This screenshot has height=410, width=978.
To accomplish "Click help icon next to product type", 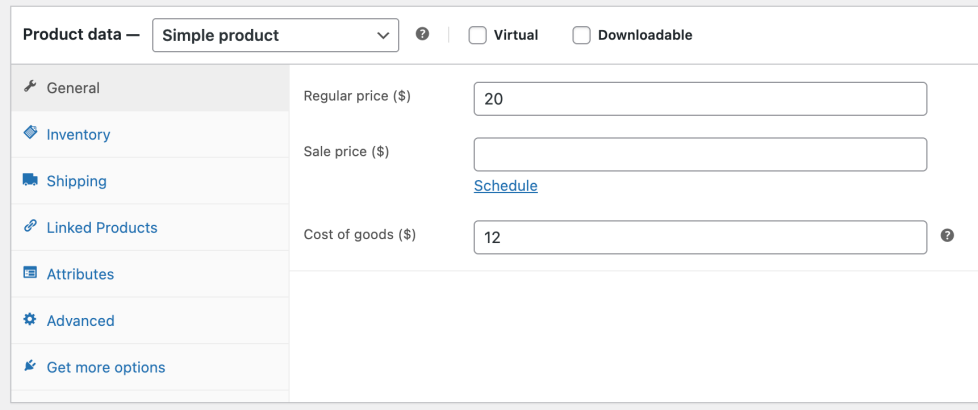I will click(422, 34).
